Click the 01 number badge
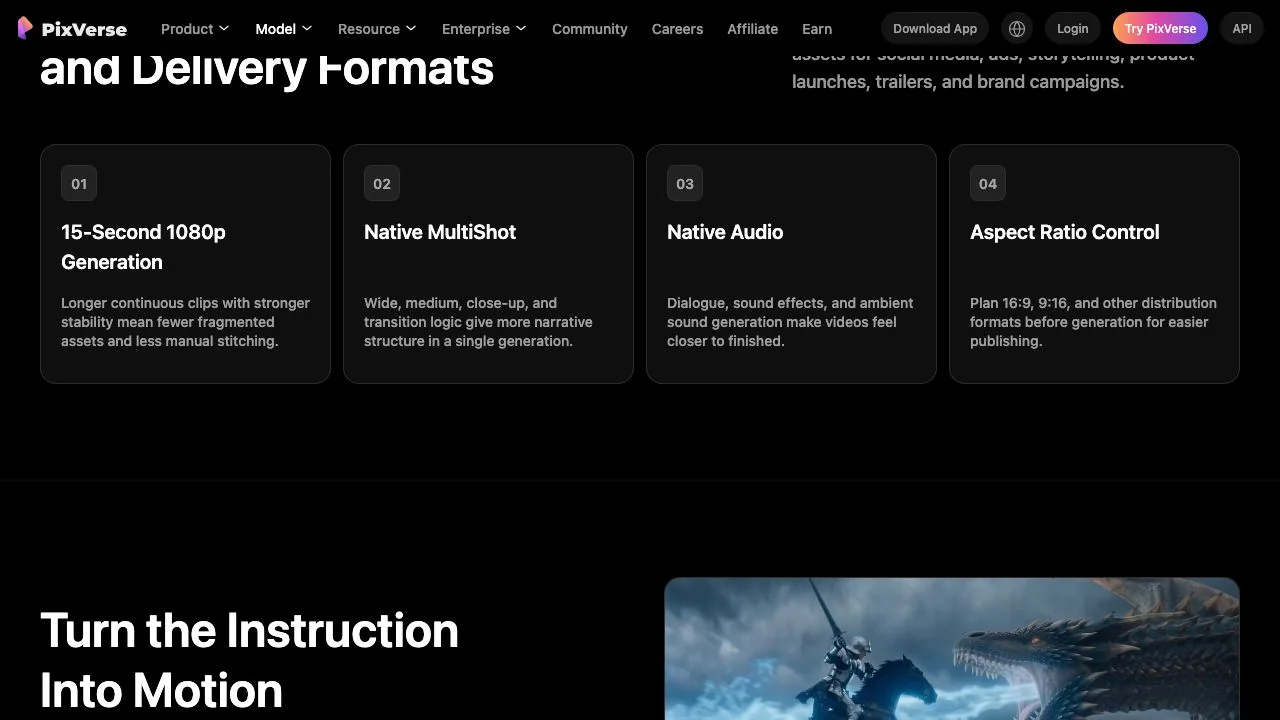1280x720 pixels. pyautogui.click(x=79, y=184)
